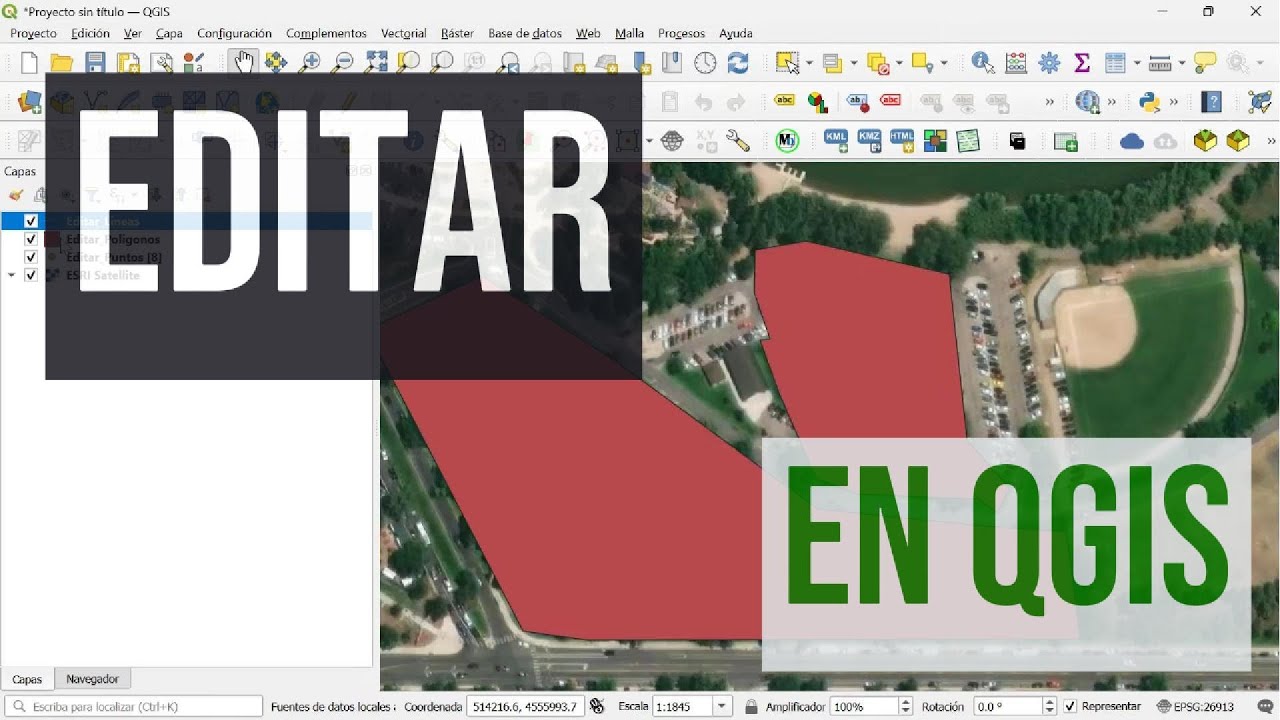Click Zoom Full extent icon
The image size is (1280, 720).
click(376, 62)
